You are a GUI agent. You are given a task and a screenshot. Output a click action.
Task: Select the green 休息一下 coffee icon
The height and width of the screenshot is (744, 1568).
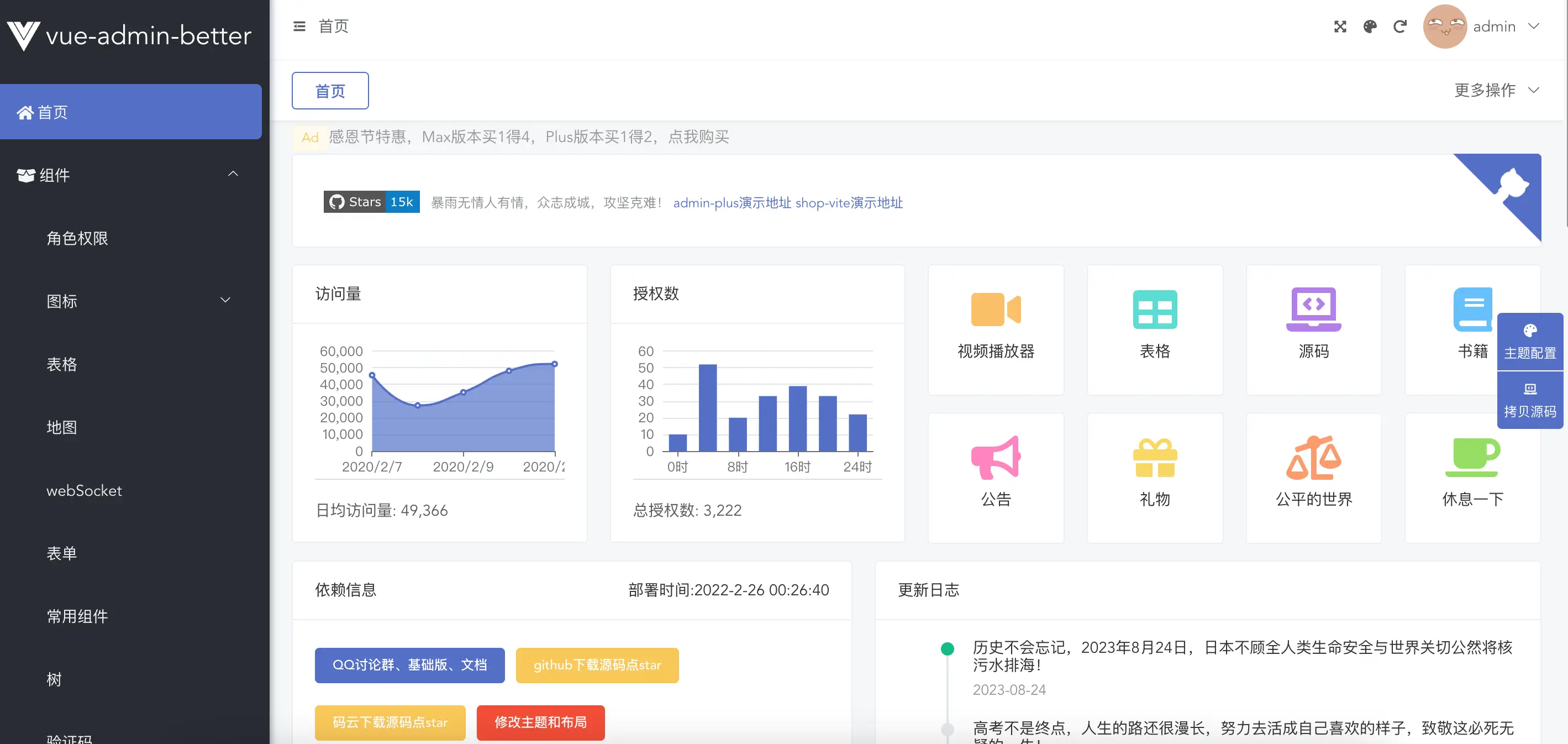pyautogui.click(x=1472, y=457)
